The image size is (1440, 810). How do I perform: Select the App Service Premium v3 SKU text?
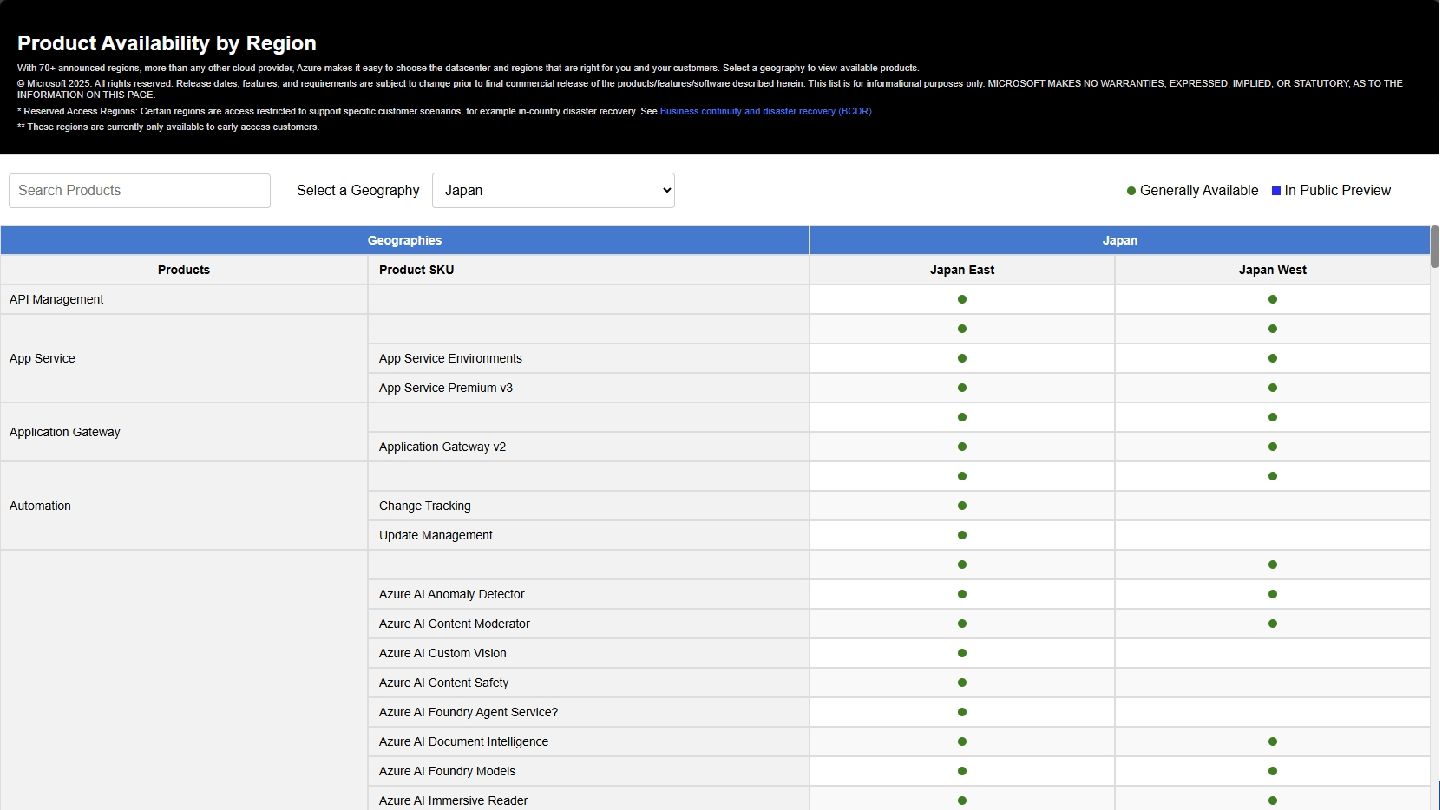[x=446, y=387]
